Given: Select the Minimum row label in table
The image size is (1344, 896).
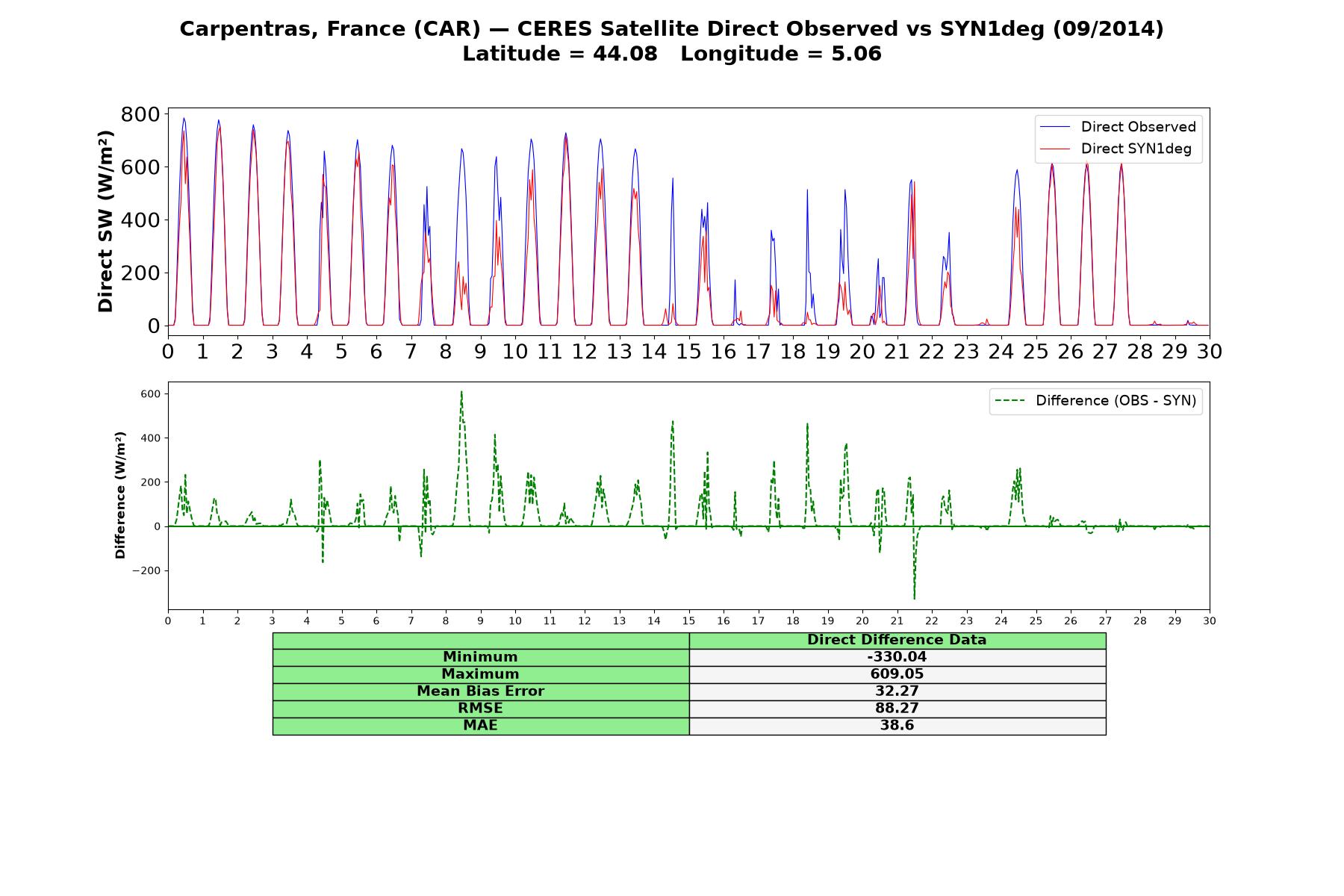Looking at the screenshot, I should (481, 657).
